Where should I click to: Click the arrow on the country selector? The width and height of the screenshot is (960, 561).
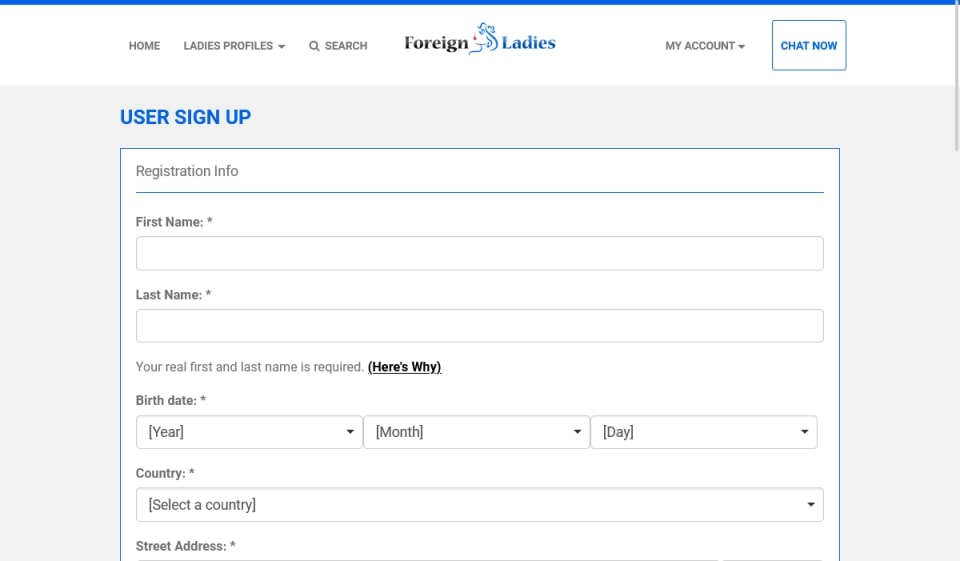click(x=811, y=505)
